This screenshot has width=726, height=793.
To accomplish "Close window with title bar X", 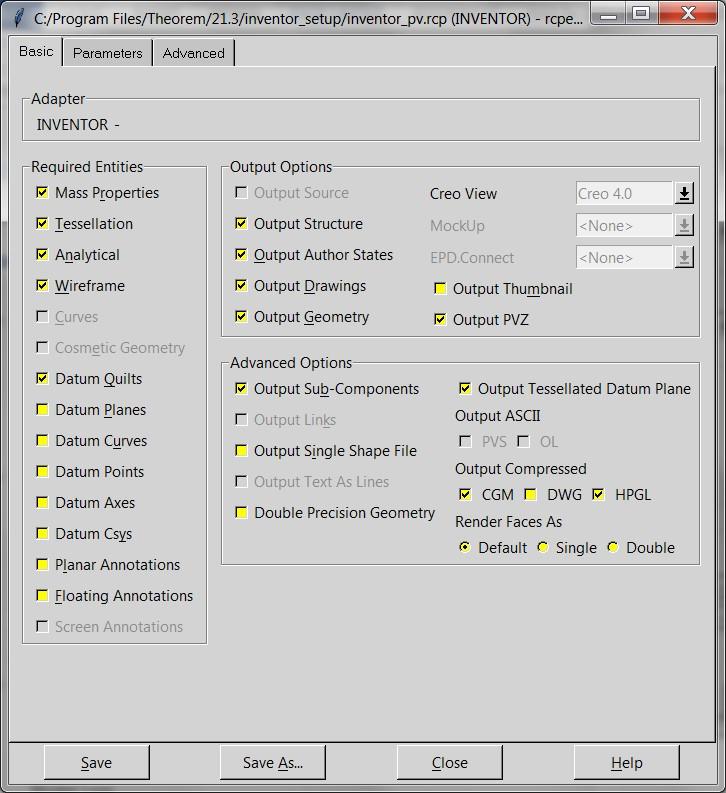I will point(688,14).
